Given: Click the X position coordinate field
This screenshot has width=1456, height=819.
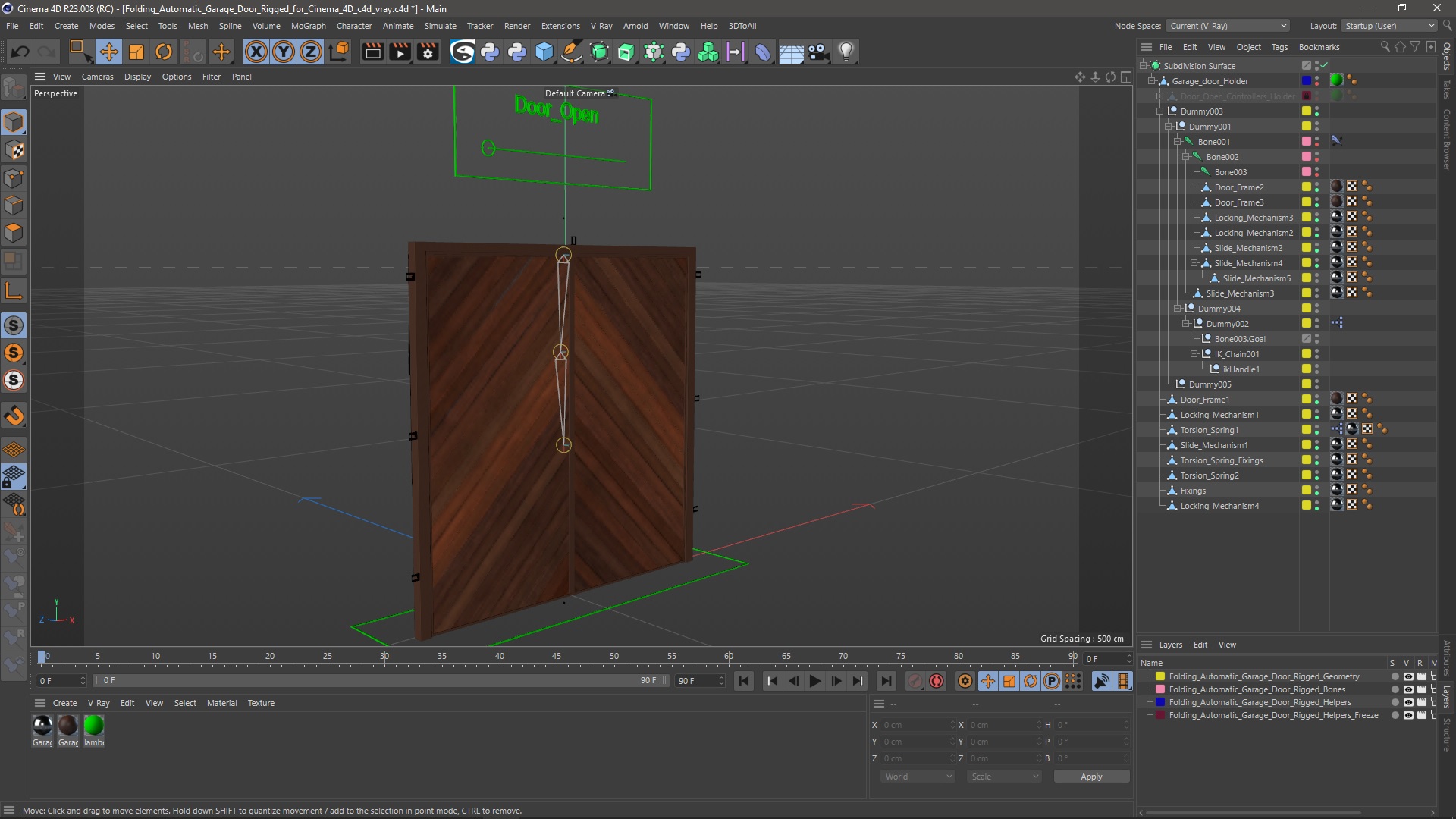Looking at the screenshot, I should tap(918, 725).
